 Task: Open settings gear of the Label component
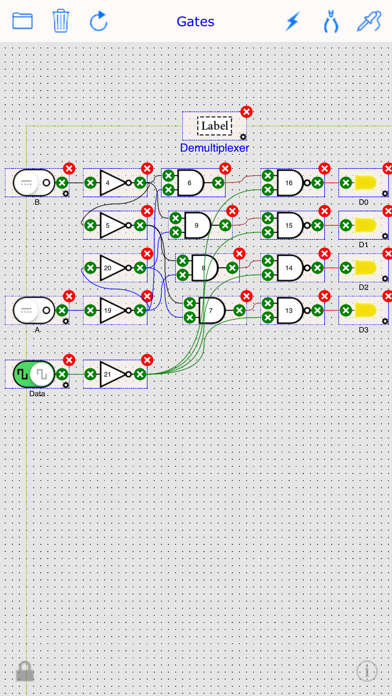pyautogui.click(x=243, y=136)
